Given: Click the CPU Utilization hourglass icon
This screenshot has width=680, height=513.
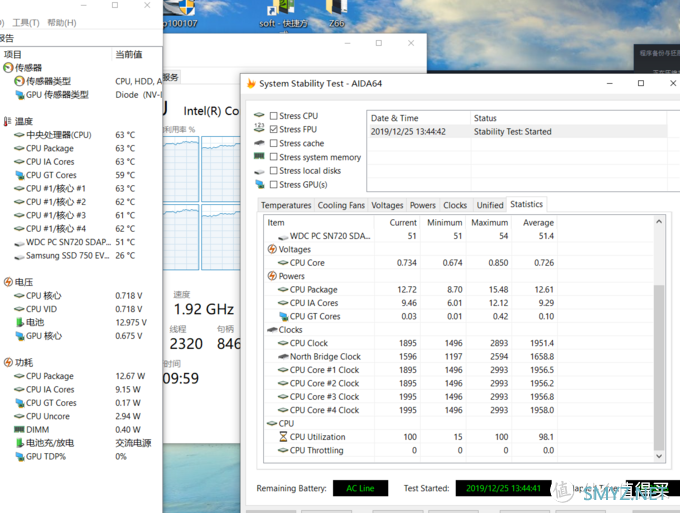Looking at the screenshot, I should (283, 437).
